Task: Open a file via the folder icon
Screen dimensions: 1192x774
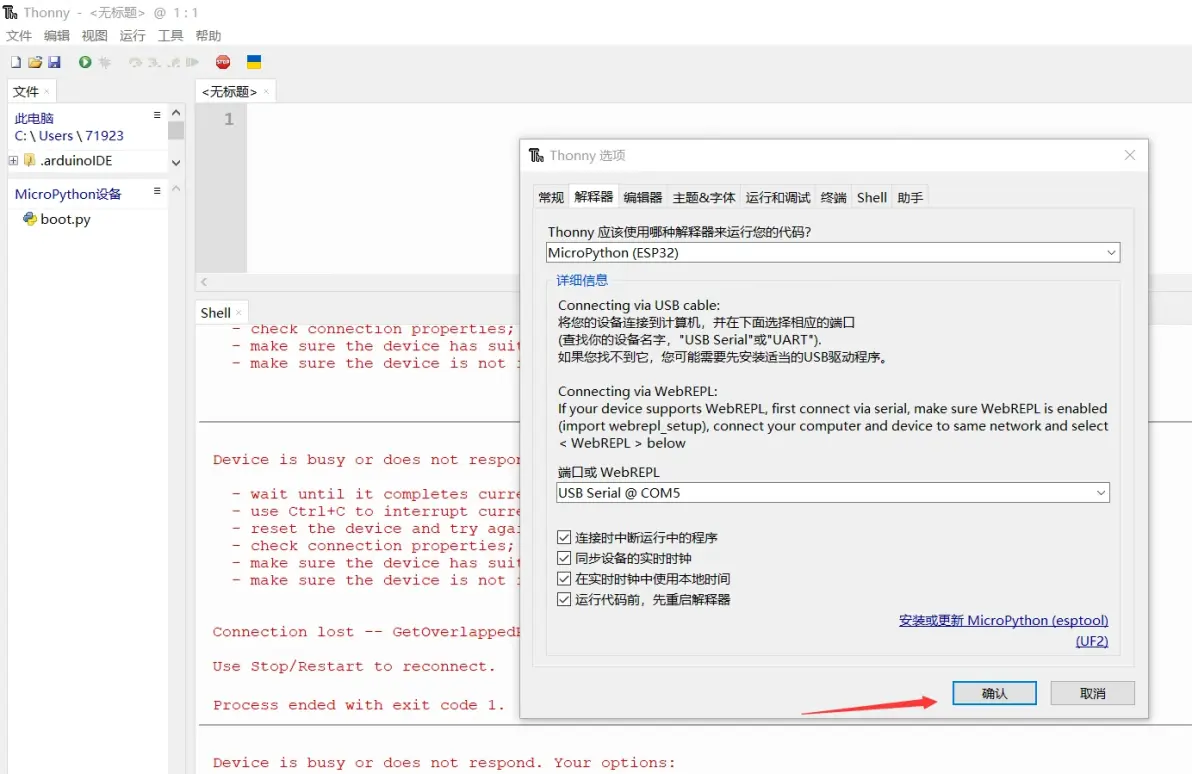Action: [x=35, y=62]
